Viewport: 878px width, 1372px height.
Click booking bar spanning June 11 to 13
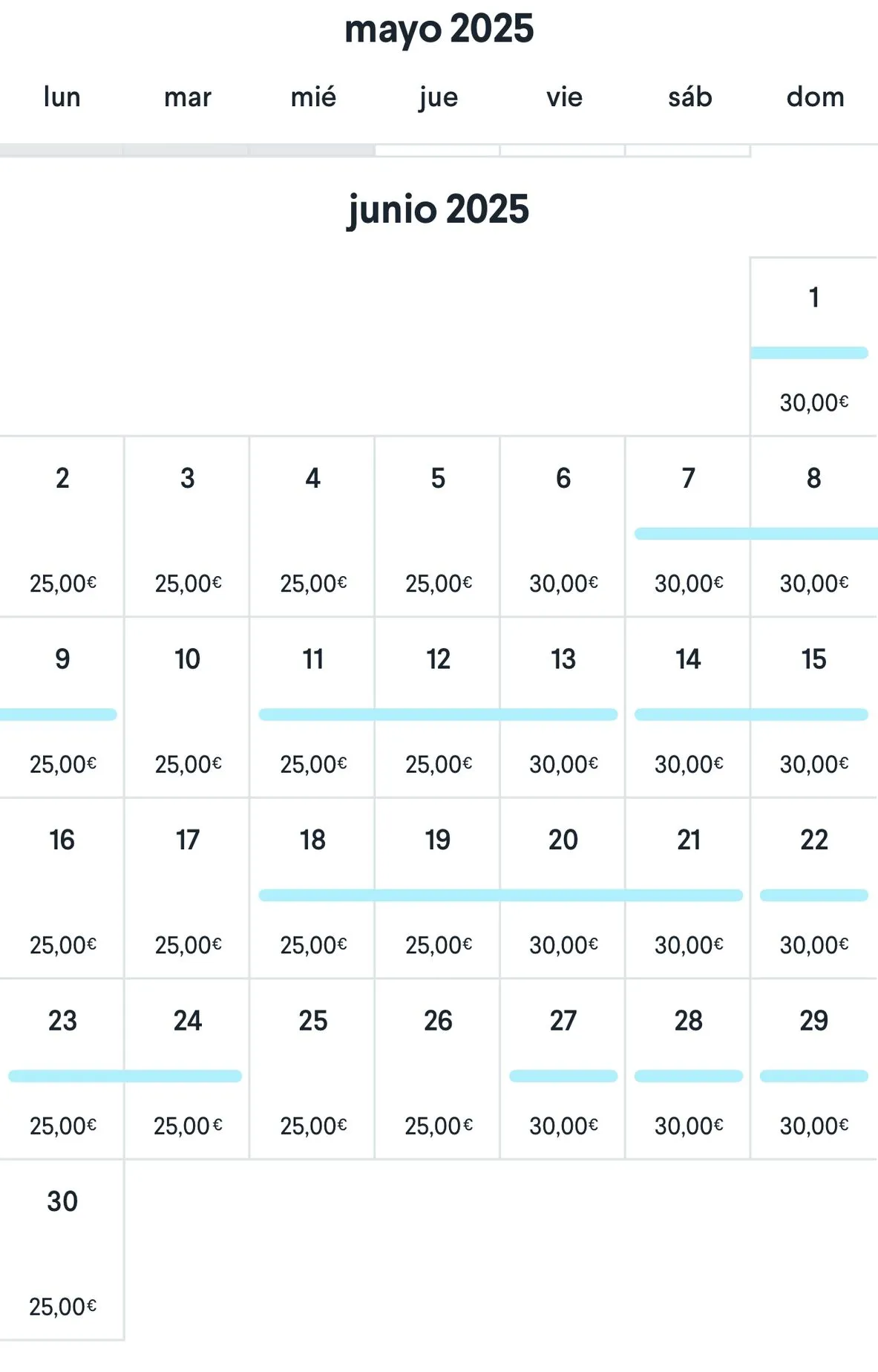[438, 714]
